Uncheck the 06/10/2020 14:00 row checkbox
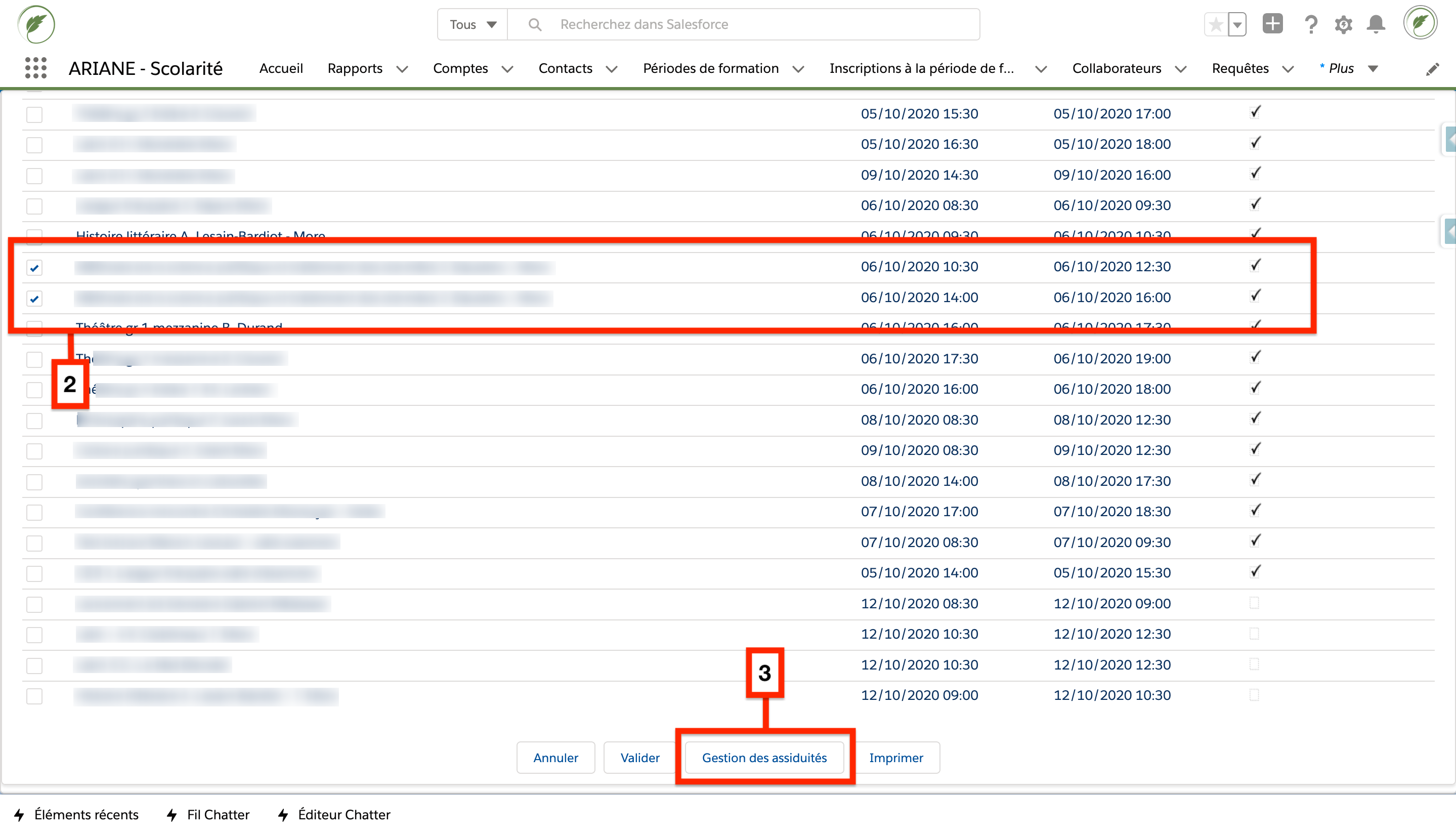Screen dimensions: 1456x834 click(34, 299)
